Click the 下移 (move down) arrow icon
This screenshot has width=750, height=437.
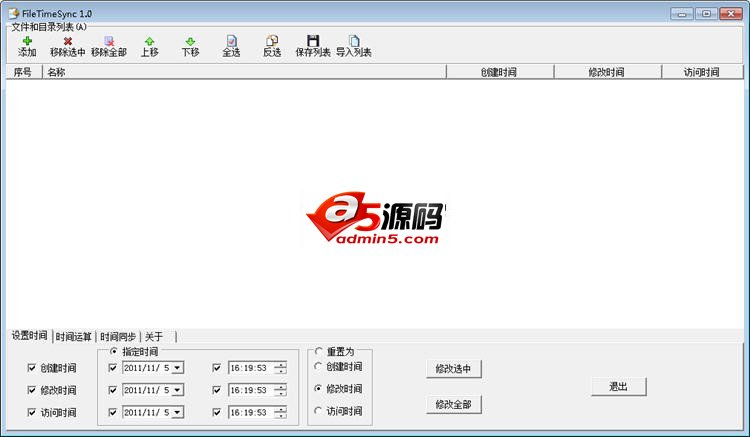(190, 42)
